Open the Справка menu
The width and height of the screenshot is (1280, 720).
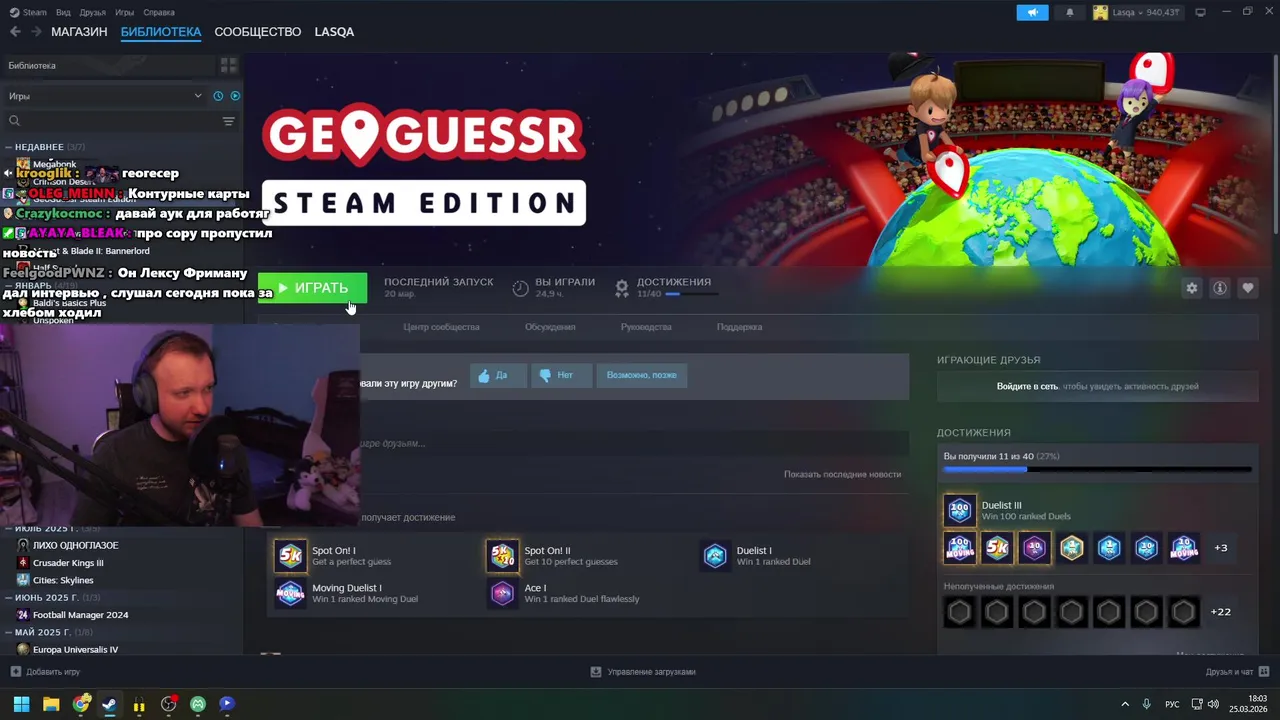pos(159,12)
